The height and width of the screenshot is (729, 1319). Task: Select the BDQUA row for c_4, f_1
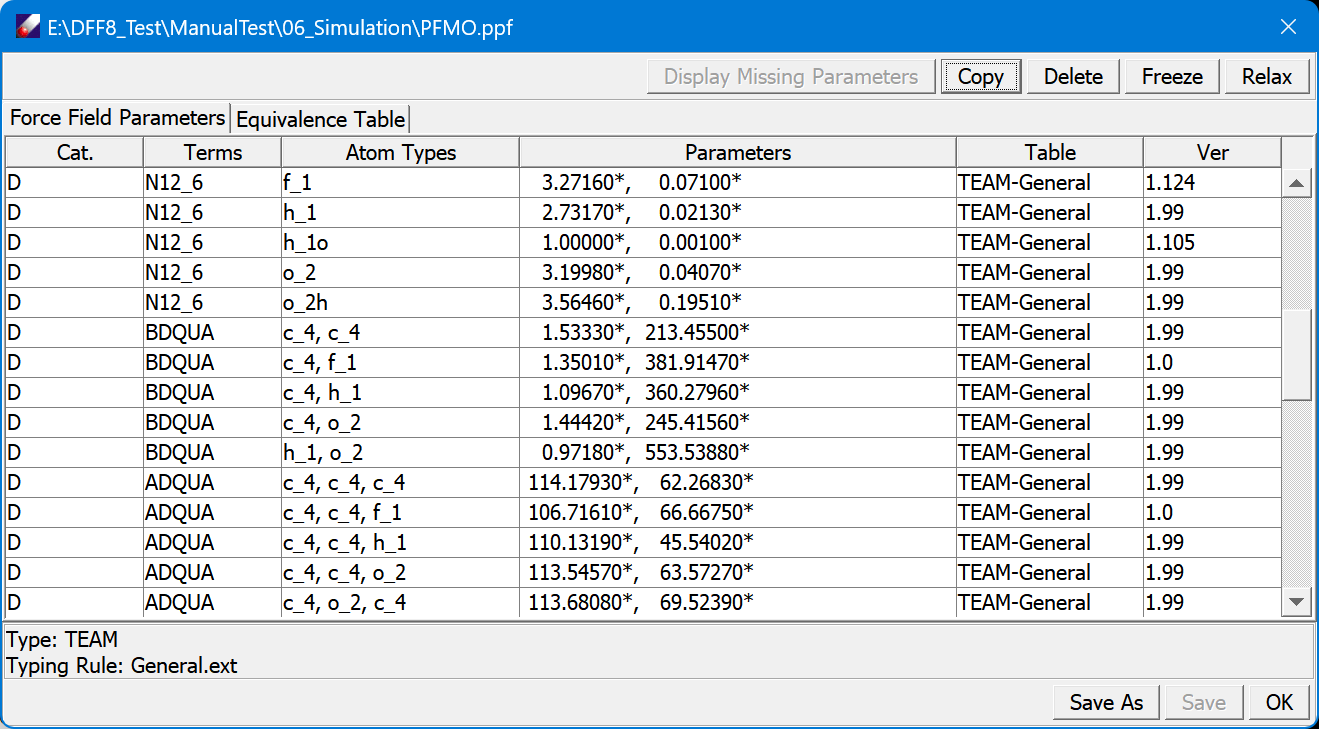point(400,362)
